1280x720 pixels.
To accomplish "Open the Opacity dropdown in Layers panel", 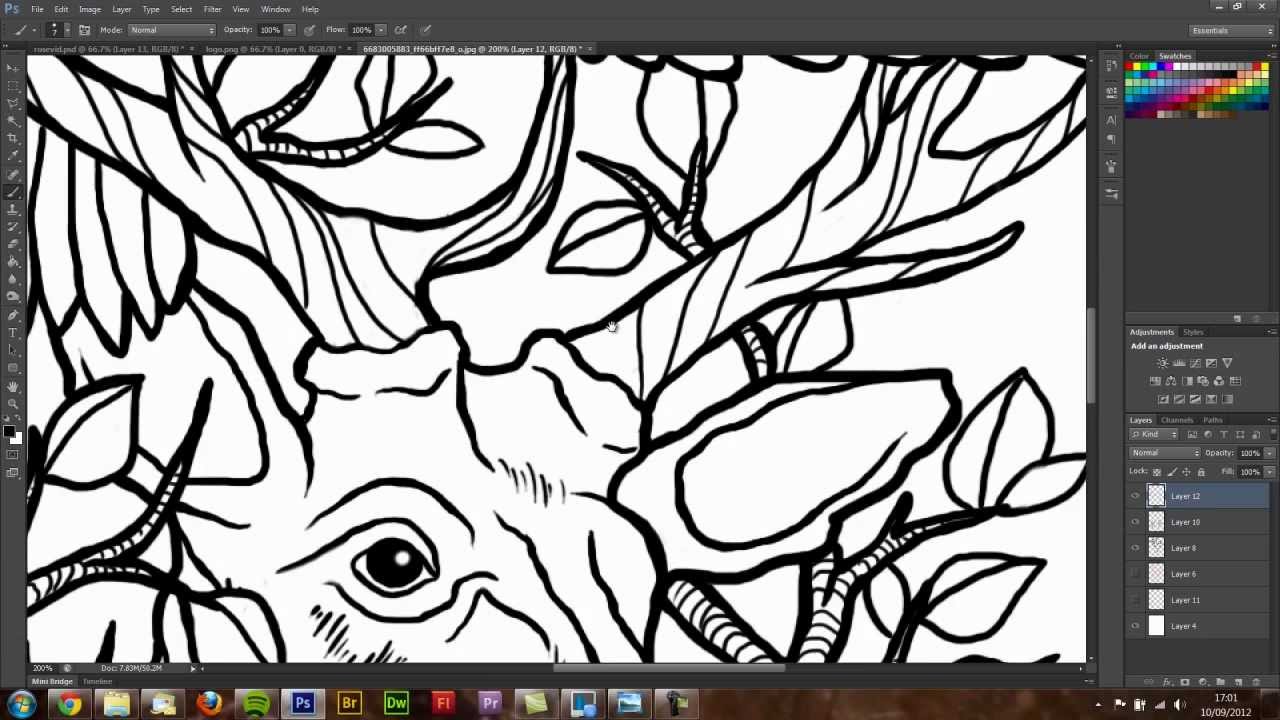I will 1268,453.
